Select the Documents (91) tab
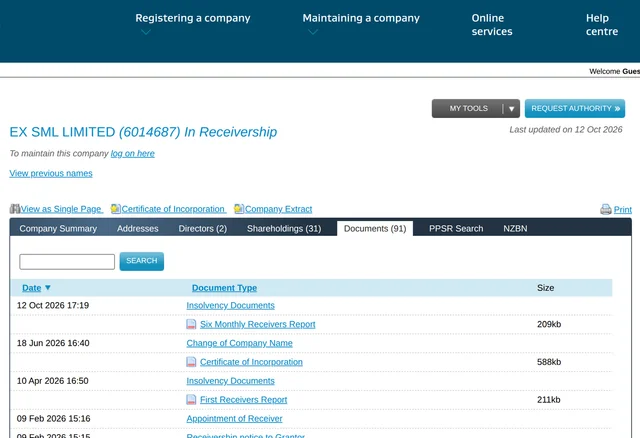Screen dimensions: 640x438 [375, 229]
